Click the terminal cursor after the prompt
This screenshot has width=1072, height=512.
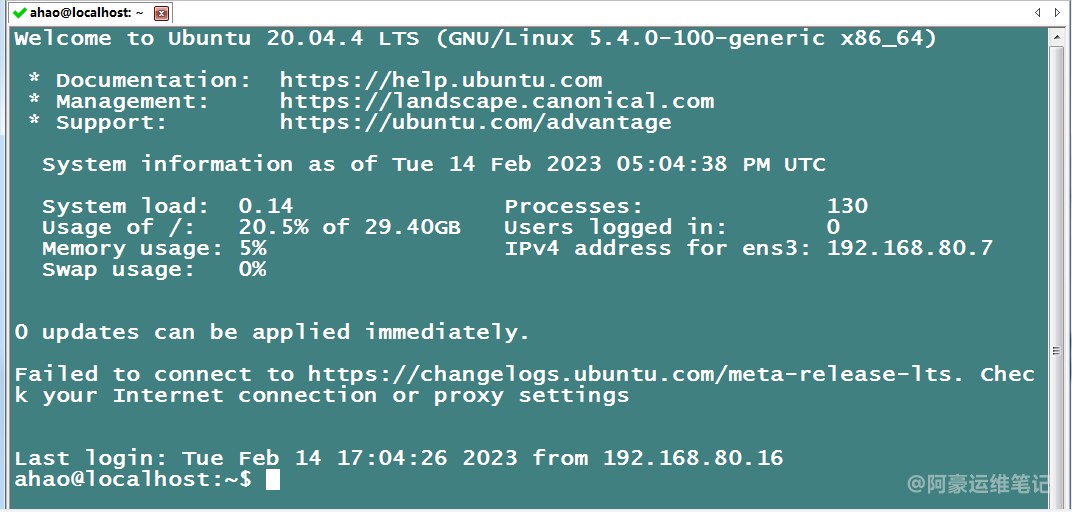click(273, 480)
